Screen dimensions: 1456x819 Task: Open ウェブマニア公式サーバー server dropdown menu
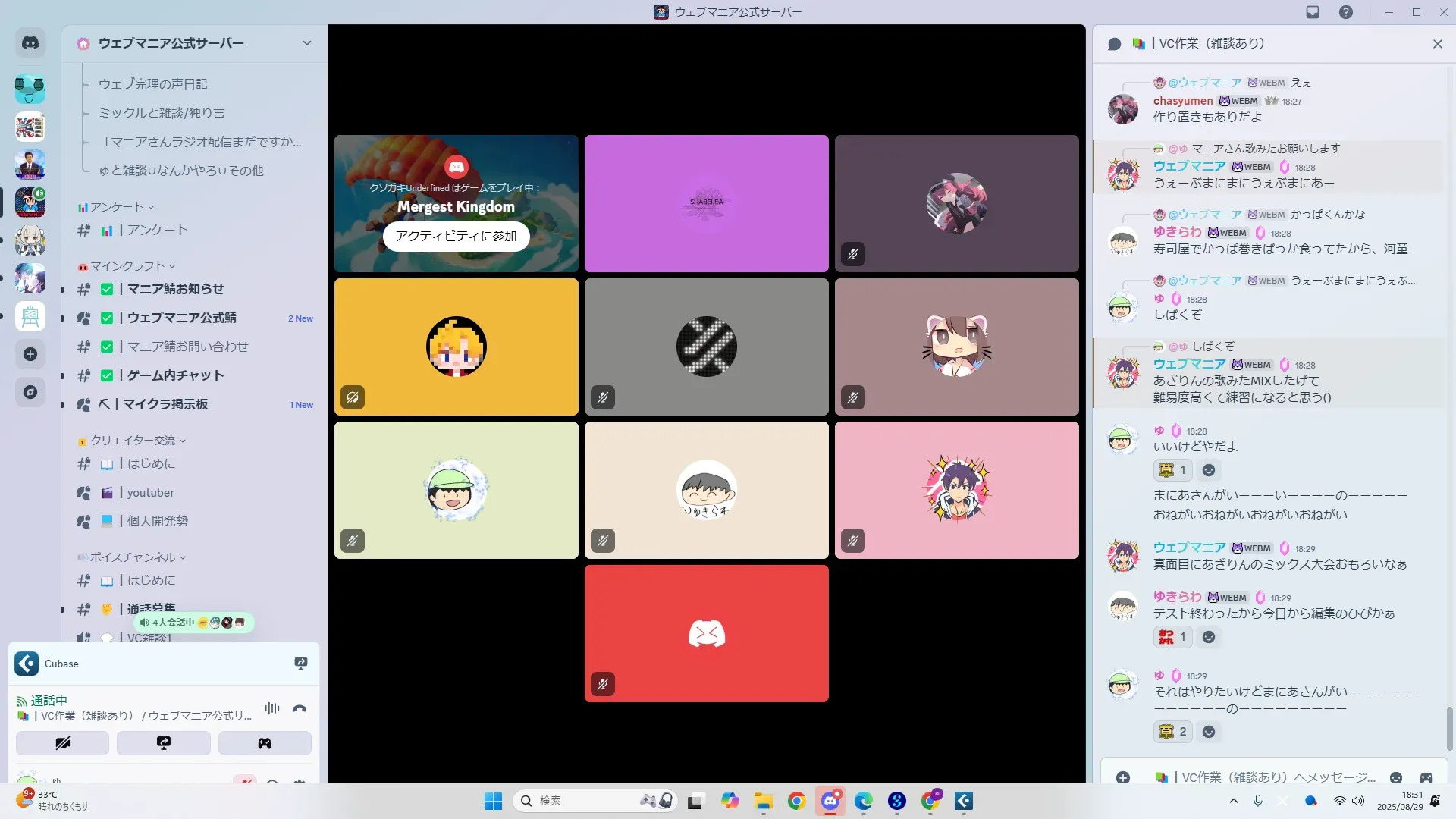[306, 43]
